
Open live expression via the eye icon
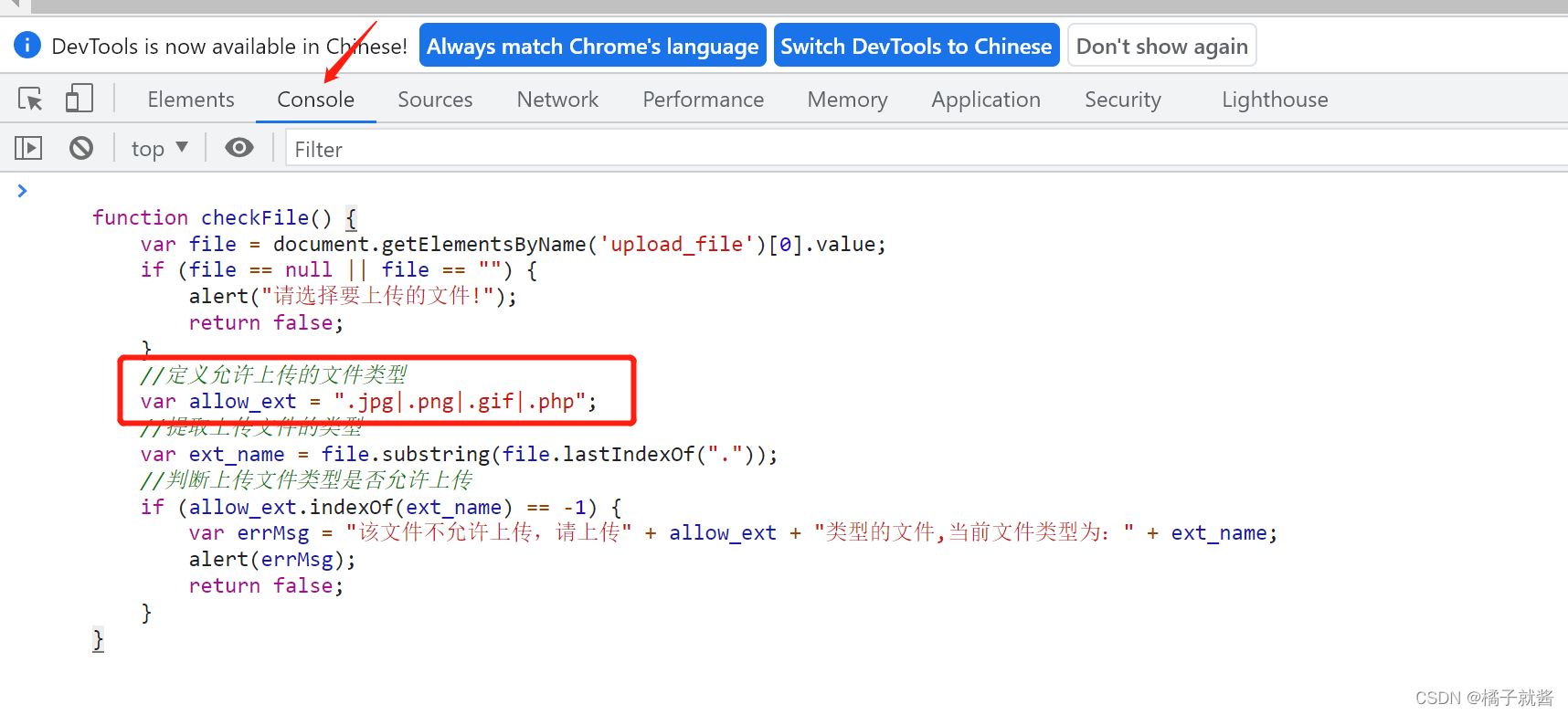239,147
